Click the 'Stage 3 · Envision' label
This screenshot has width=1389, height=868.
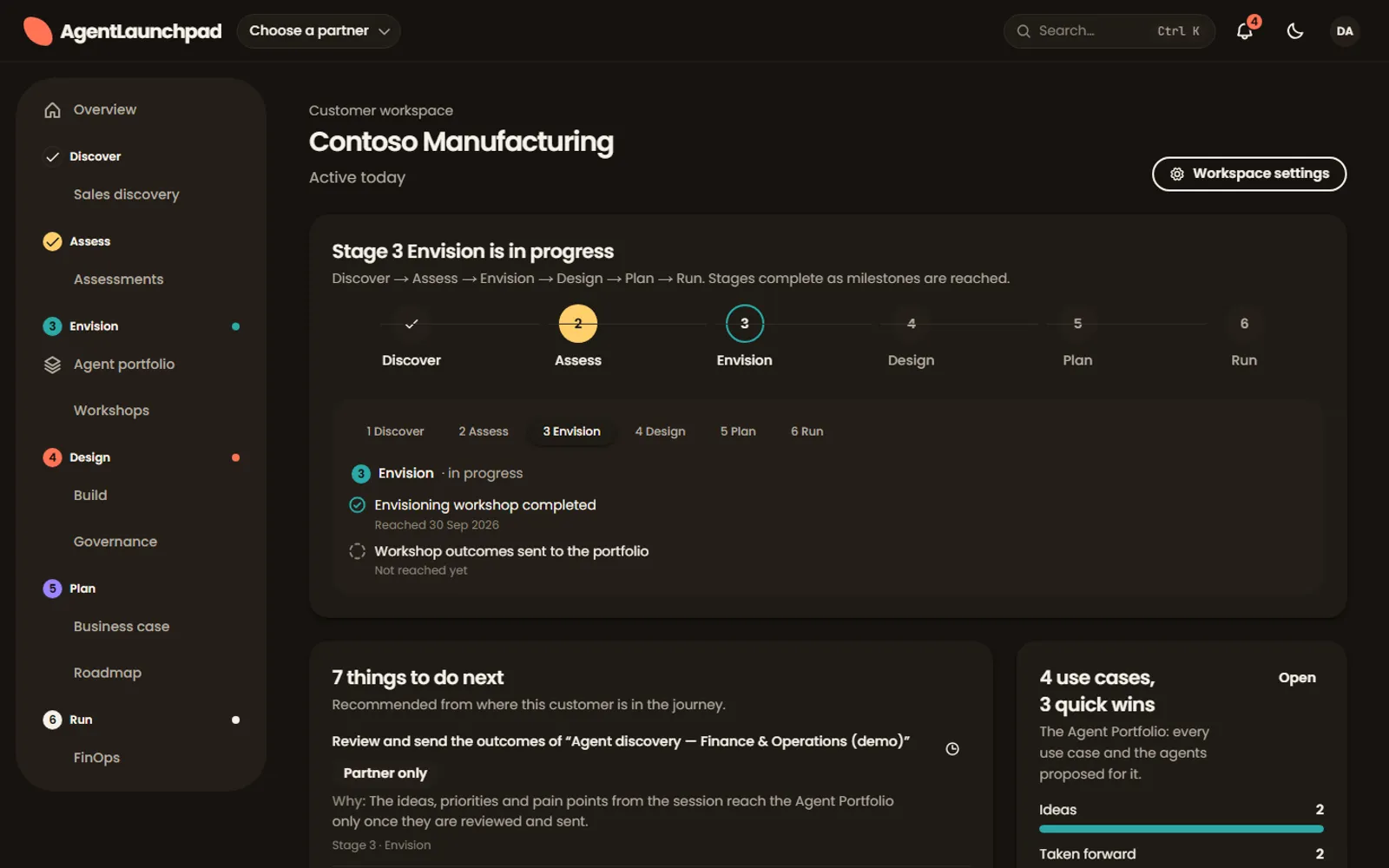click(x=381, y=845)
